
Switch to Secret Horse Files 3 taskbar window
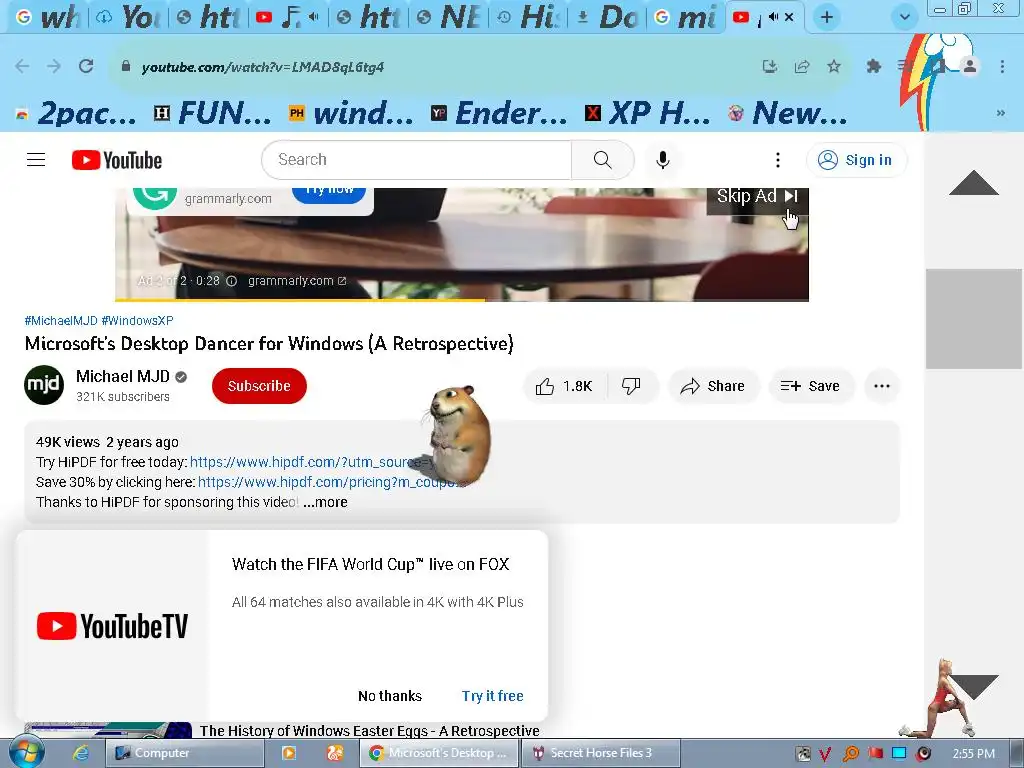click(601, 753)
